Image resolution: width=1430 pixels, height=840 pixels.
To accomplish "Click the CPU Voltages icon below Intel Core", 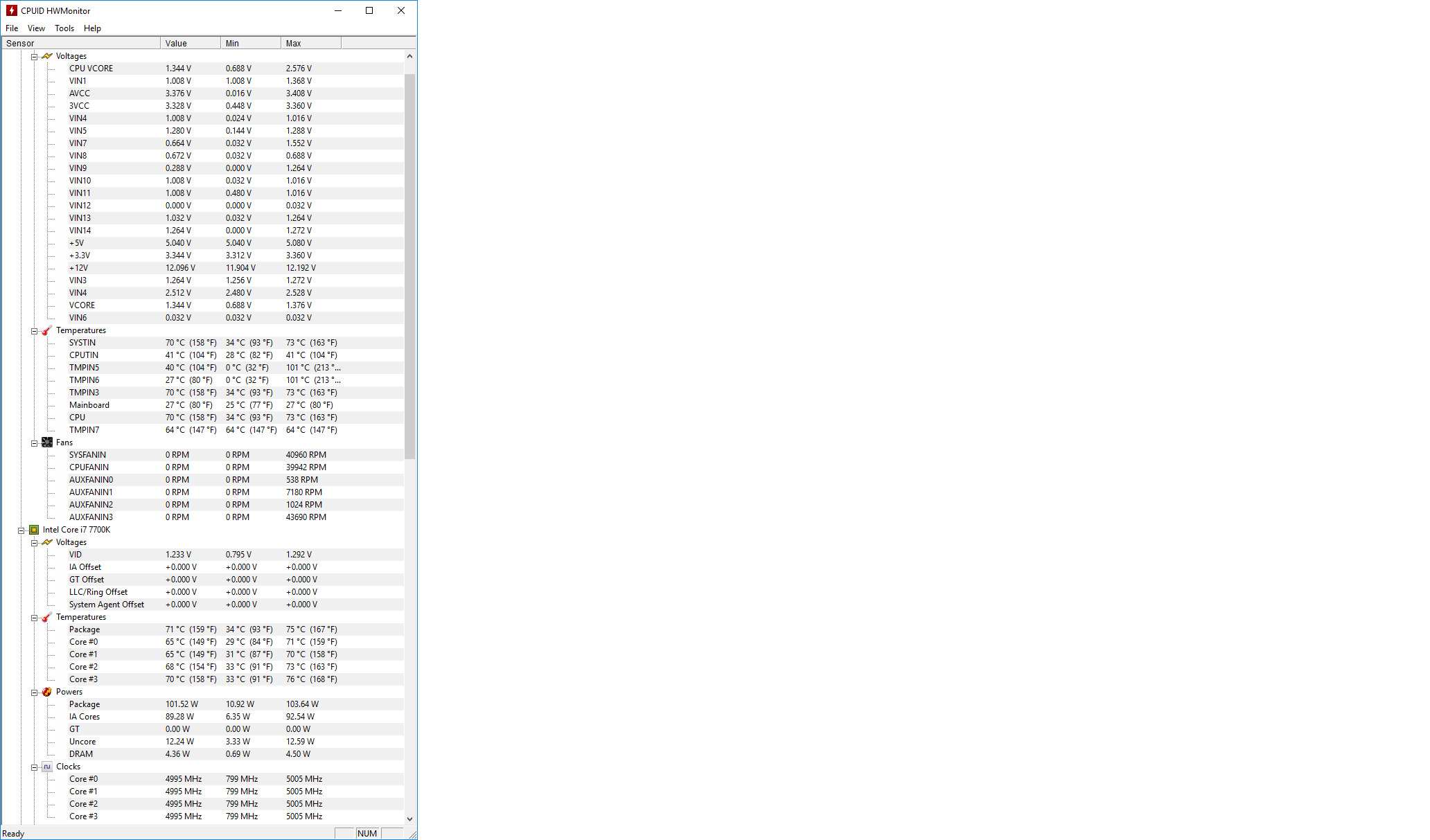I will click(47, 542).
